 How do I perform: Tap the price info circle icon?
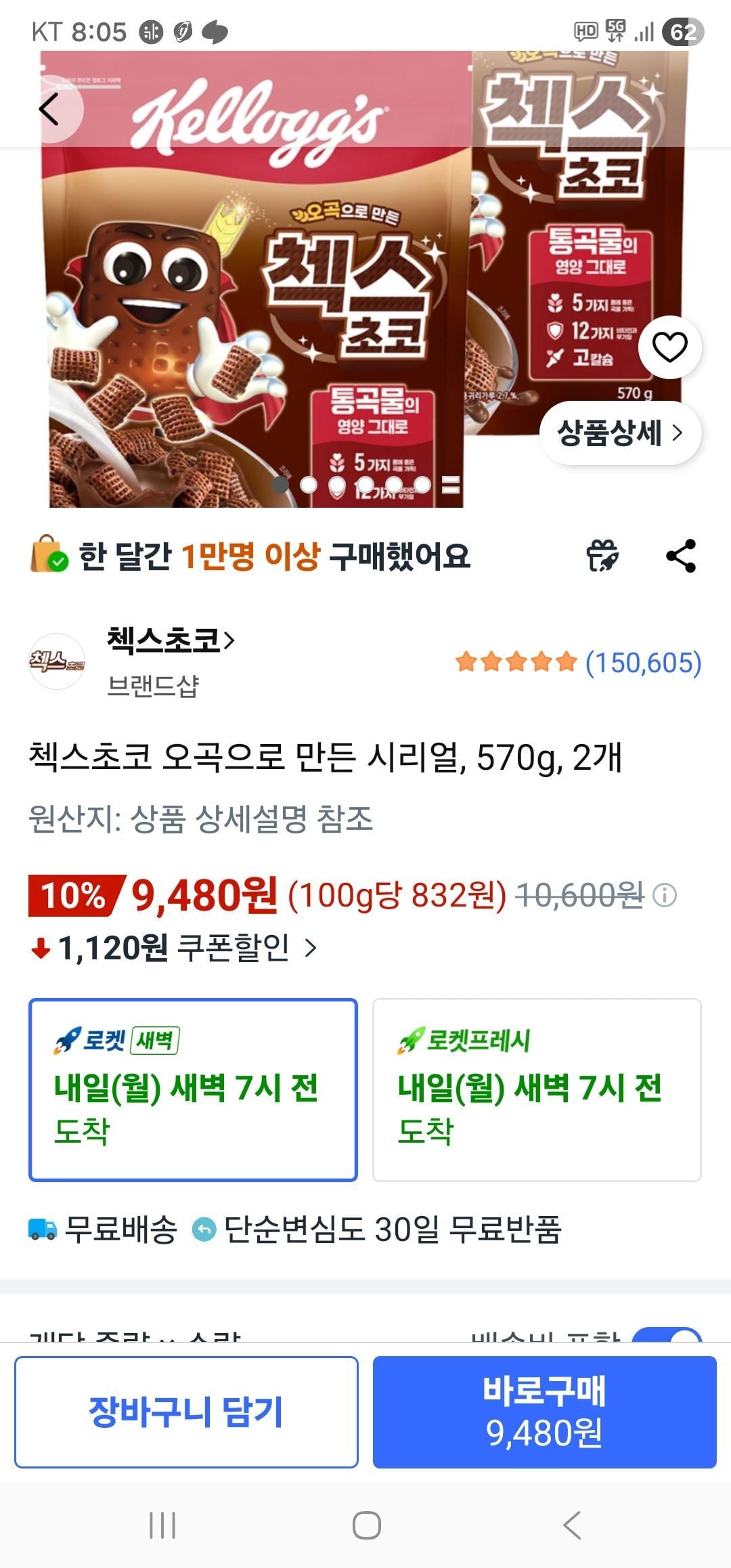tap(664, 896)
